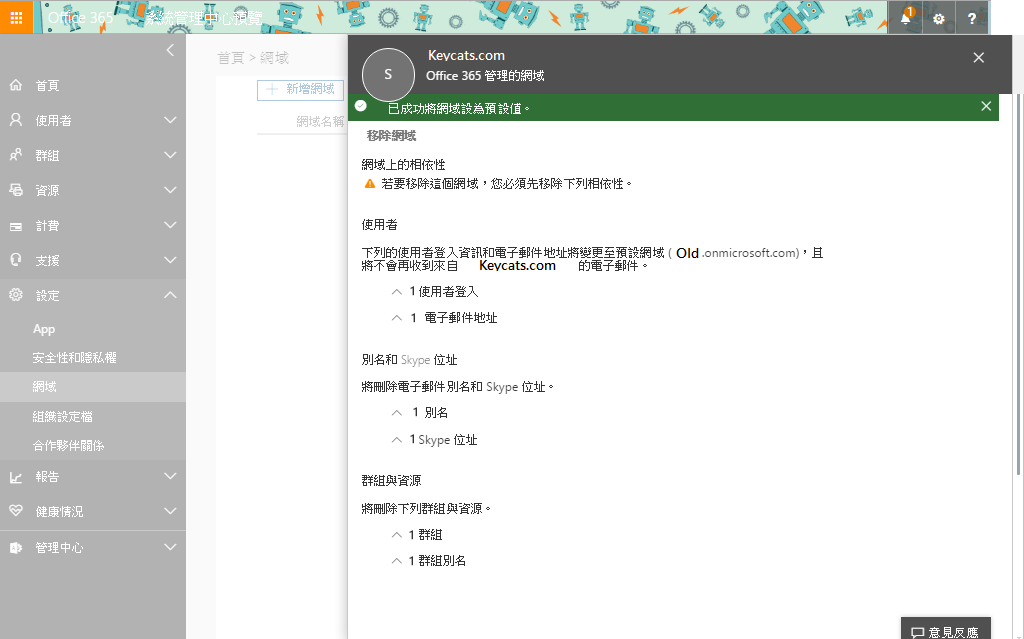Click the 新增網域 add domain button

(300, 90)
